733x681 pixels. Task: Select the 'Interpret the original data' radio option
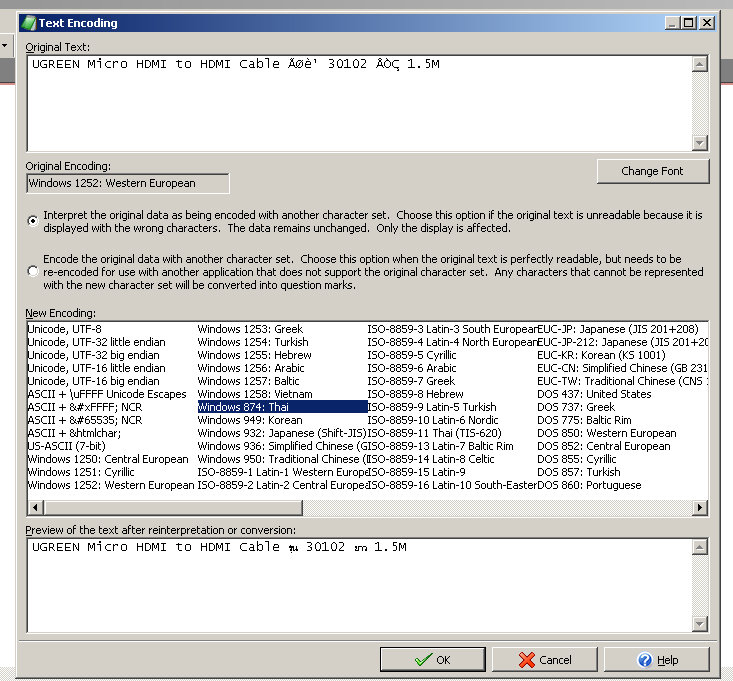point(33,221)
